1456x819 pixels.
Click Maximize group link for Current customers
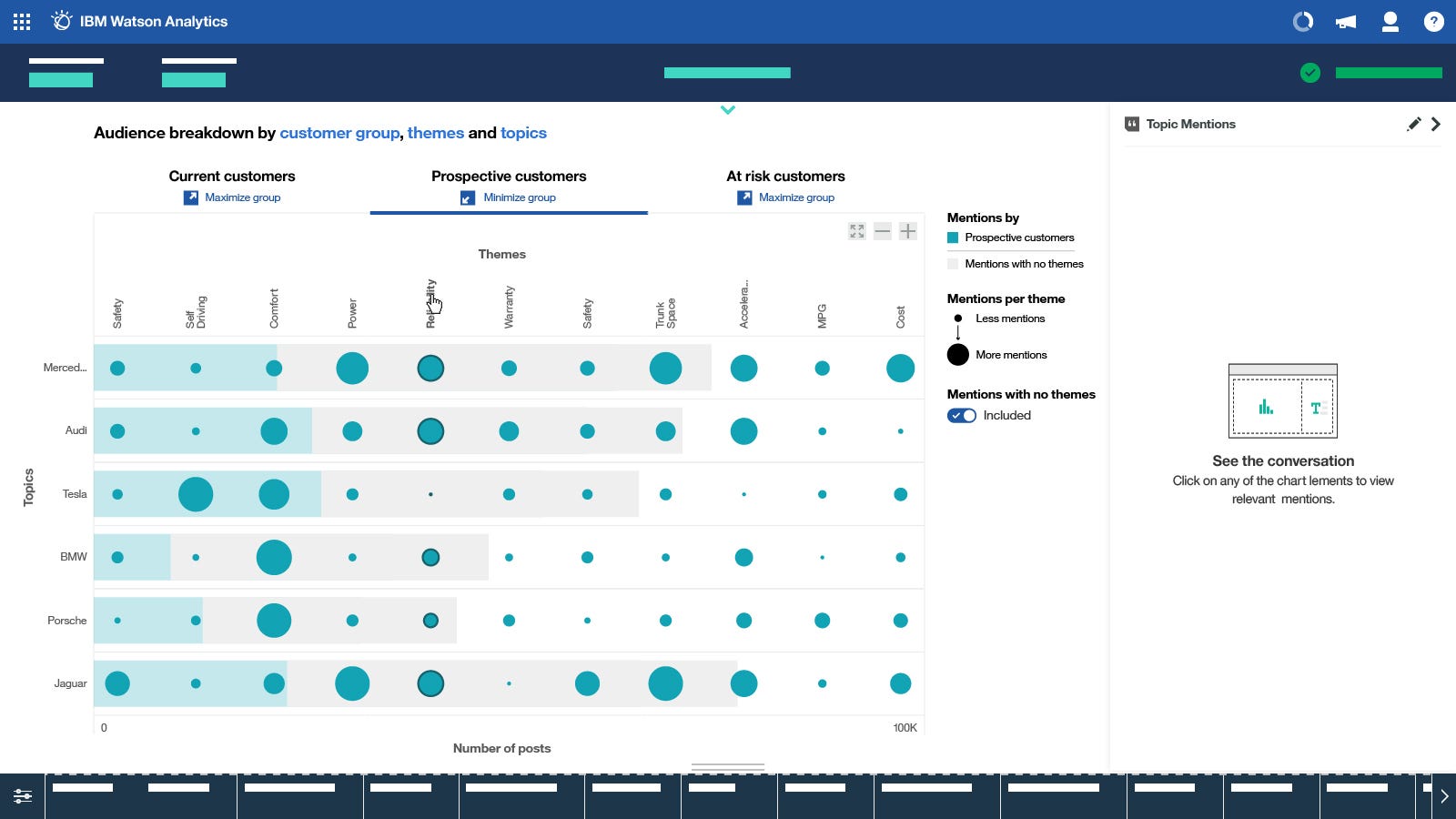pos(242,197)
